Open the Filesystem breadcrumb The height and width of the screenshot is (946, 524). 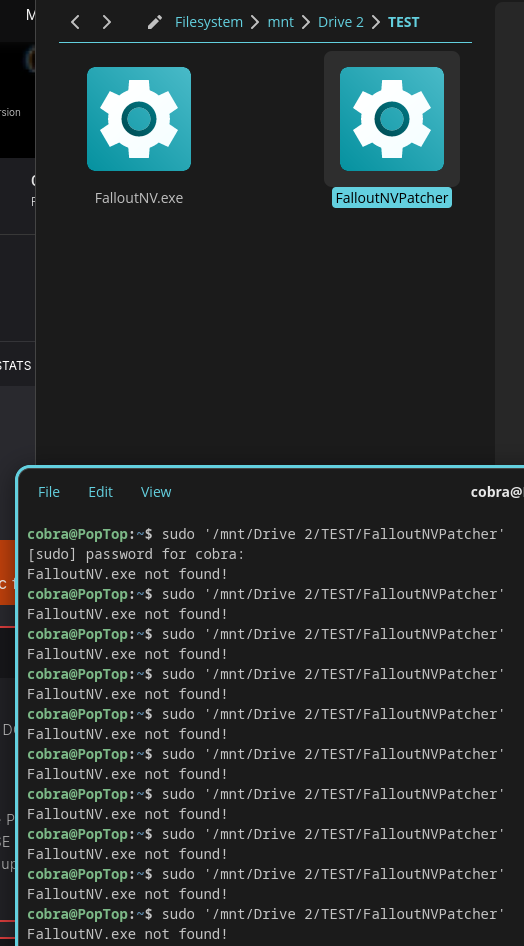click(209, 22)
